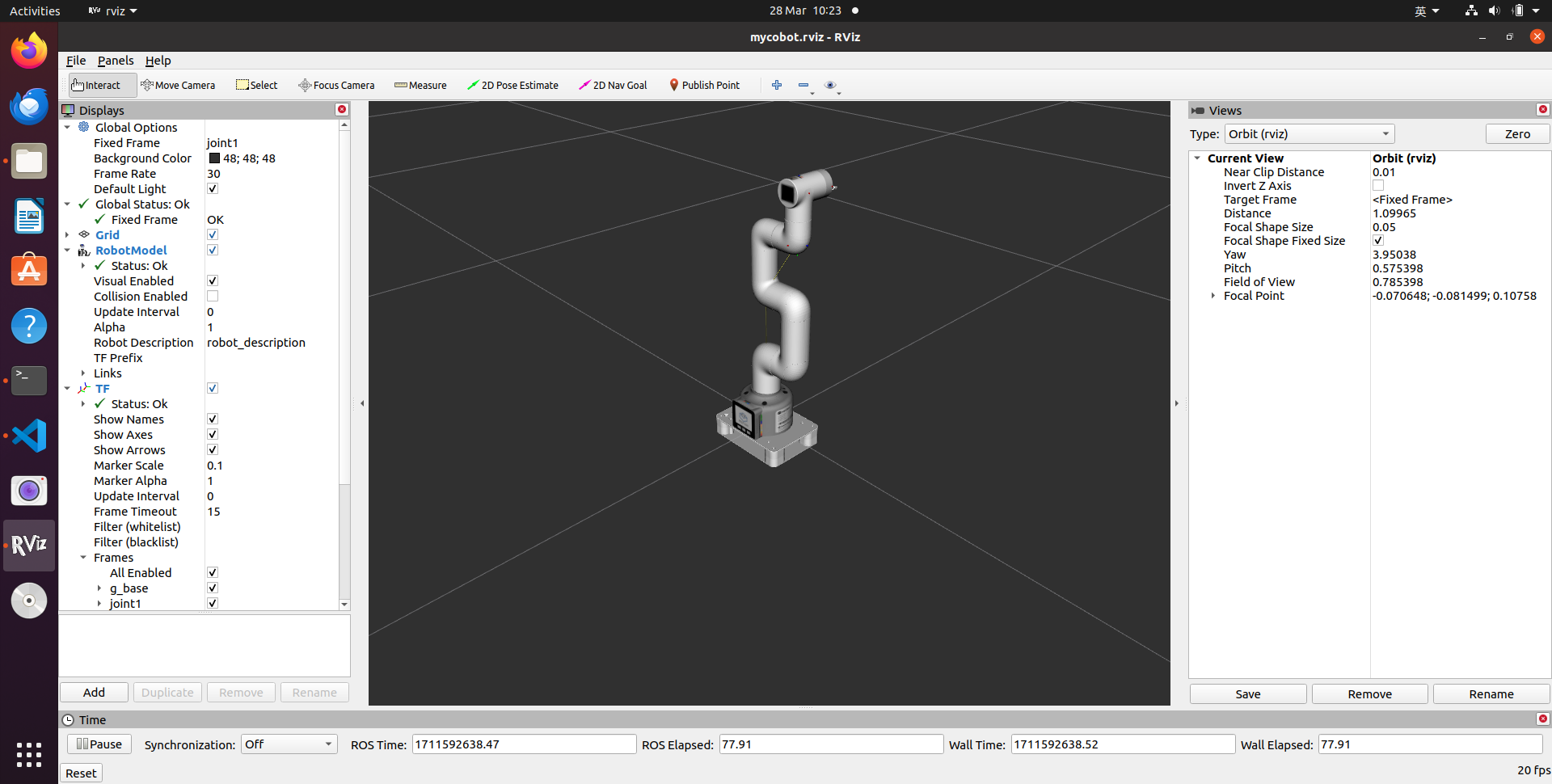Viewport: 1552px width, 784px height.
Task: Open the Help menu
Action: (x=158, y=61)
